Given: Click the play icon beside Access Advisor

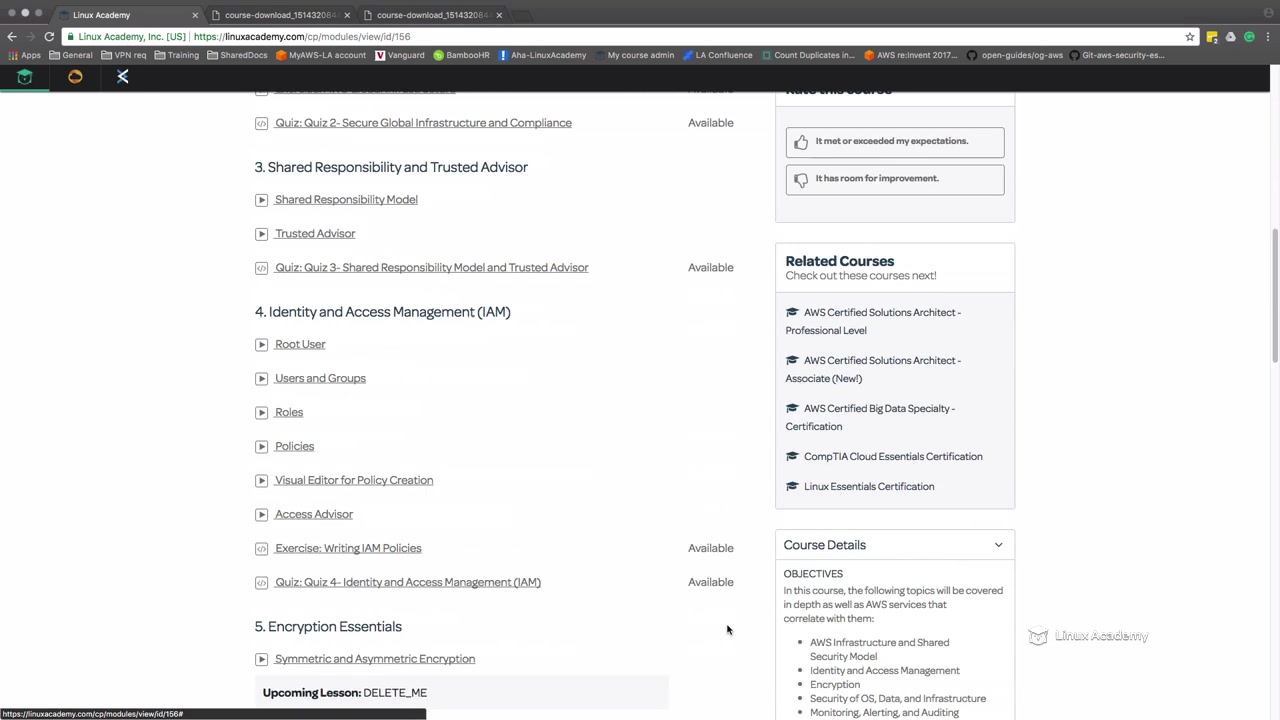Looking at the screenshot, I should (261, 514).
